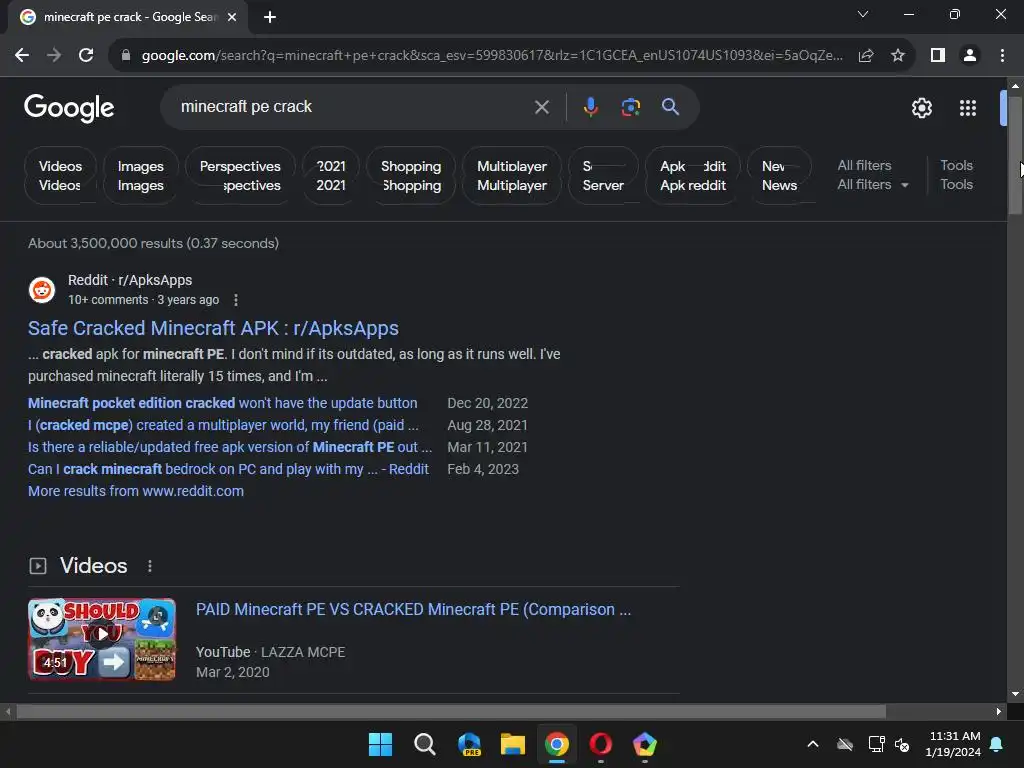Viewport: 1024px width, 768px height.
Task: Click the magnifier search button
Action: (671, 107)
